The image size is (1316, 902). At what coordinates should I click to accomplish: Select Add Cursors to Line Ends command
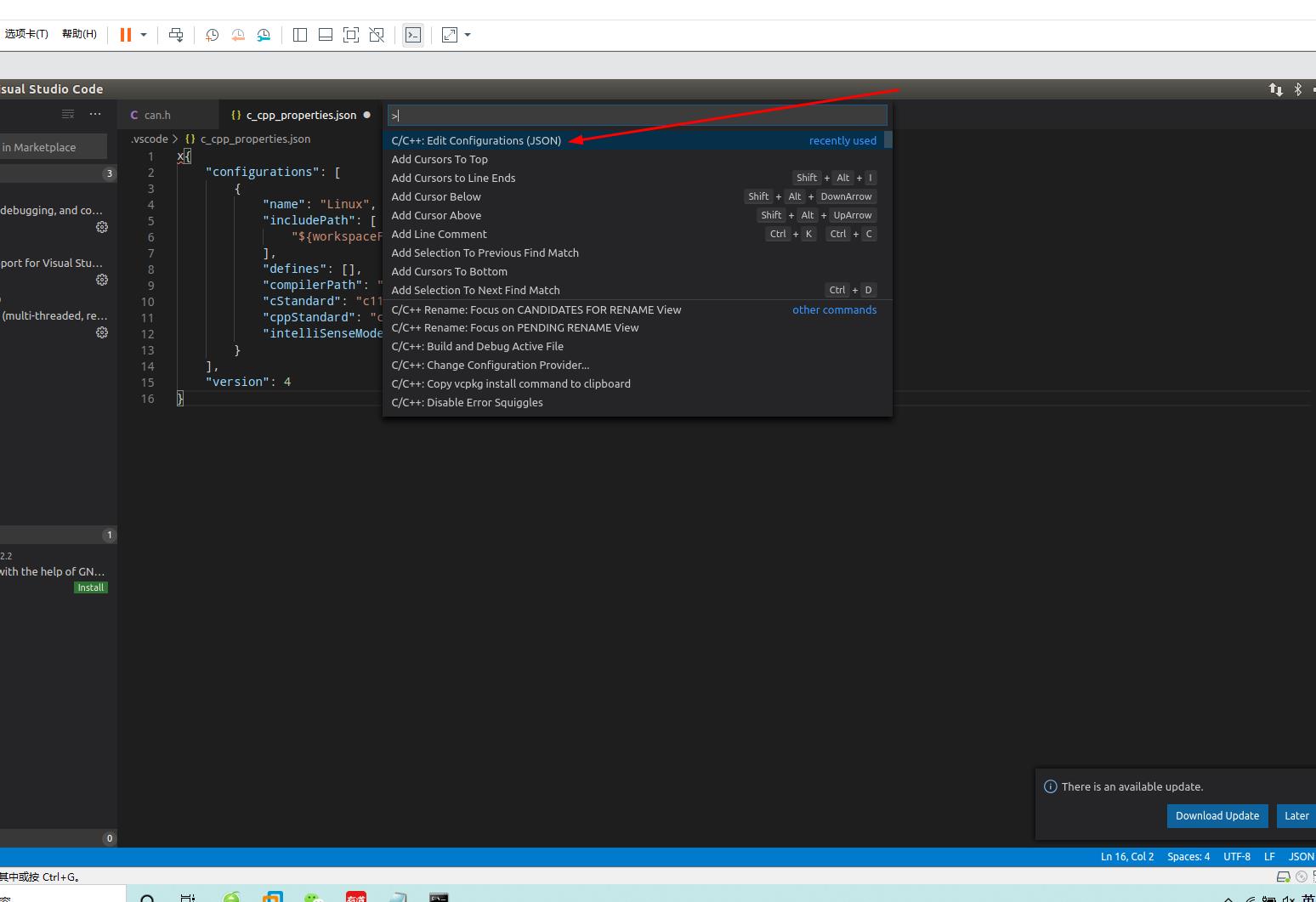[x=633, y=178]
